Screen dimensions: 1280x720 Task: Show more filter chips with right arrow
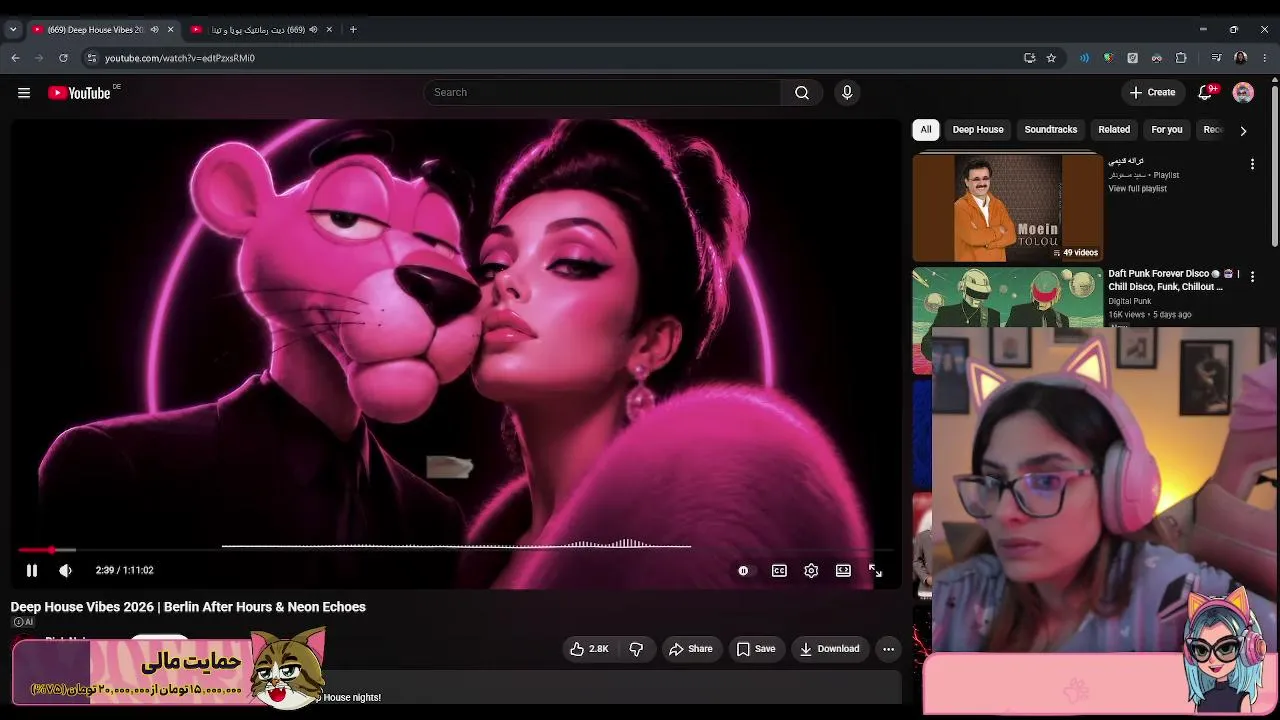(x=1243, y=130)
